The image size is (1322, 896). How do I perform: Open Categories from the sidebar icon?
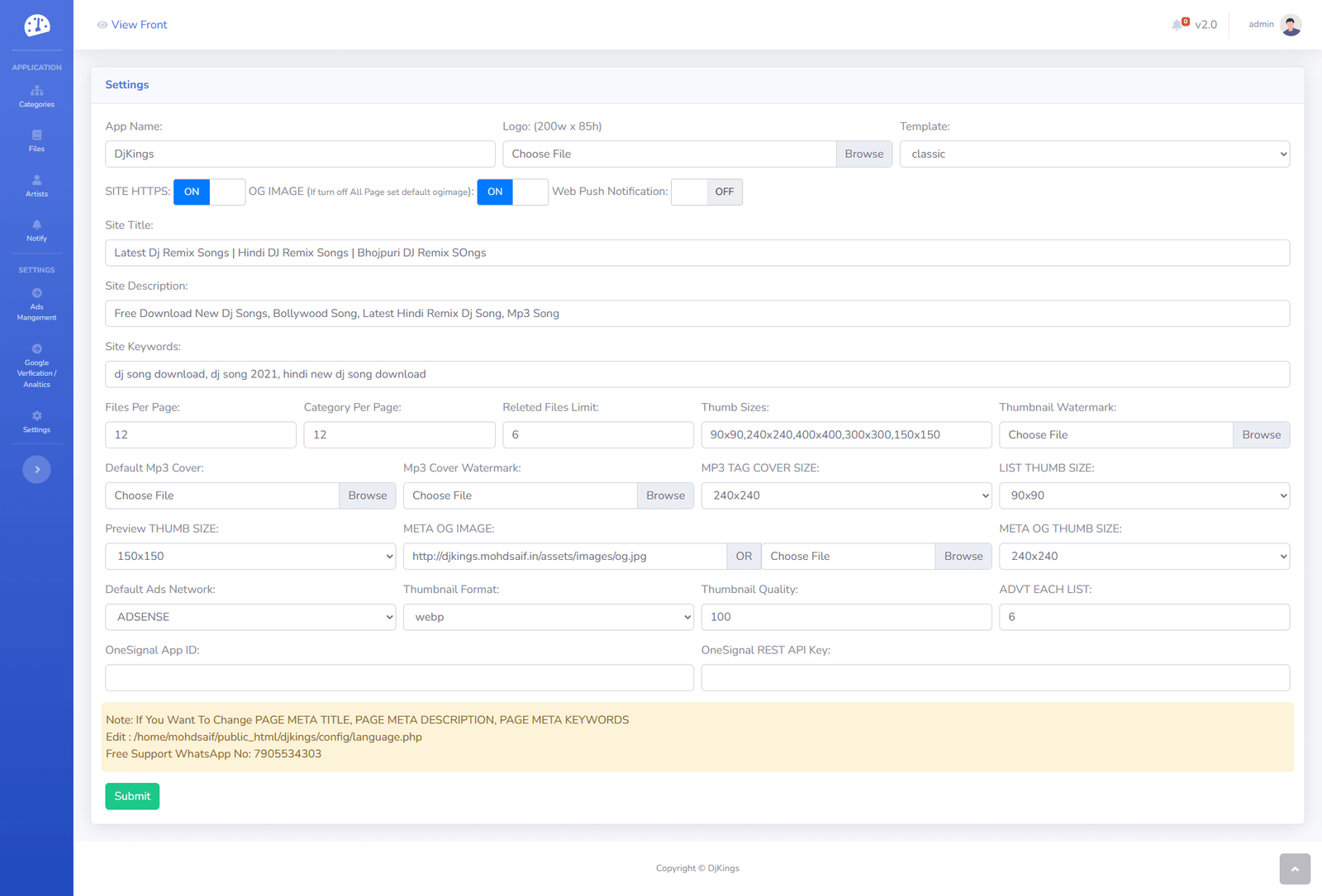(36, 92)
